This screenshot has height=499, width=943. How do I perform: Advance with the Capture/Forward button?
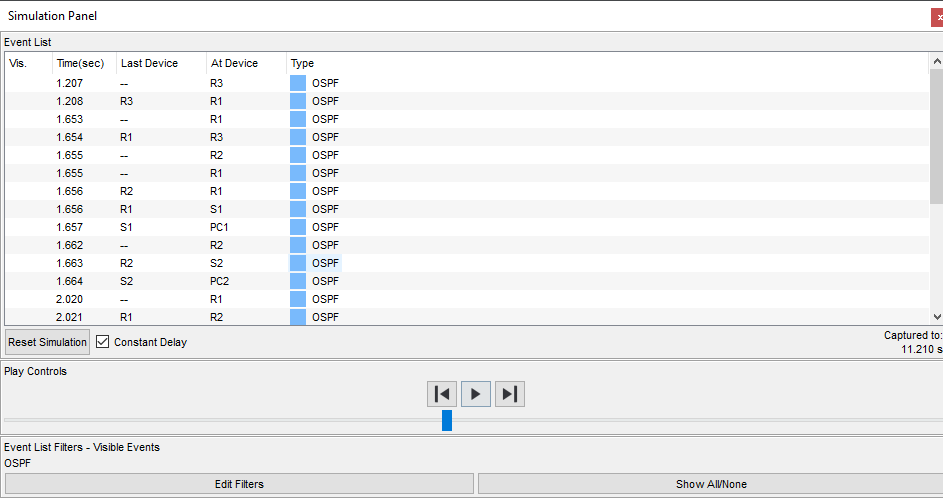(510, 394)
